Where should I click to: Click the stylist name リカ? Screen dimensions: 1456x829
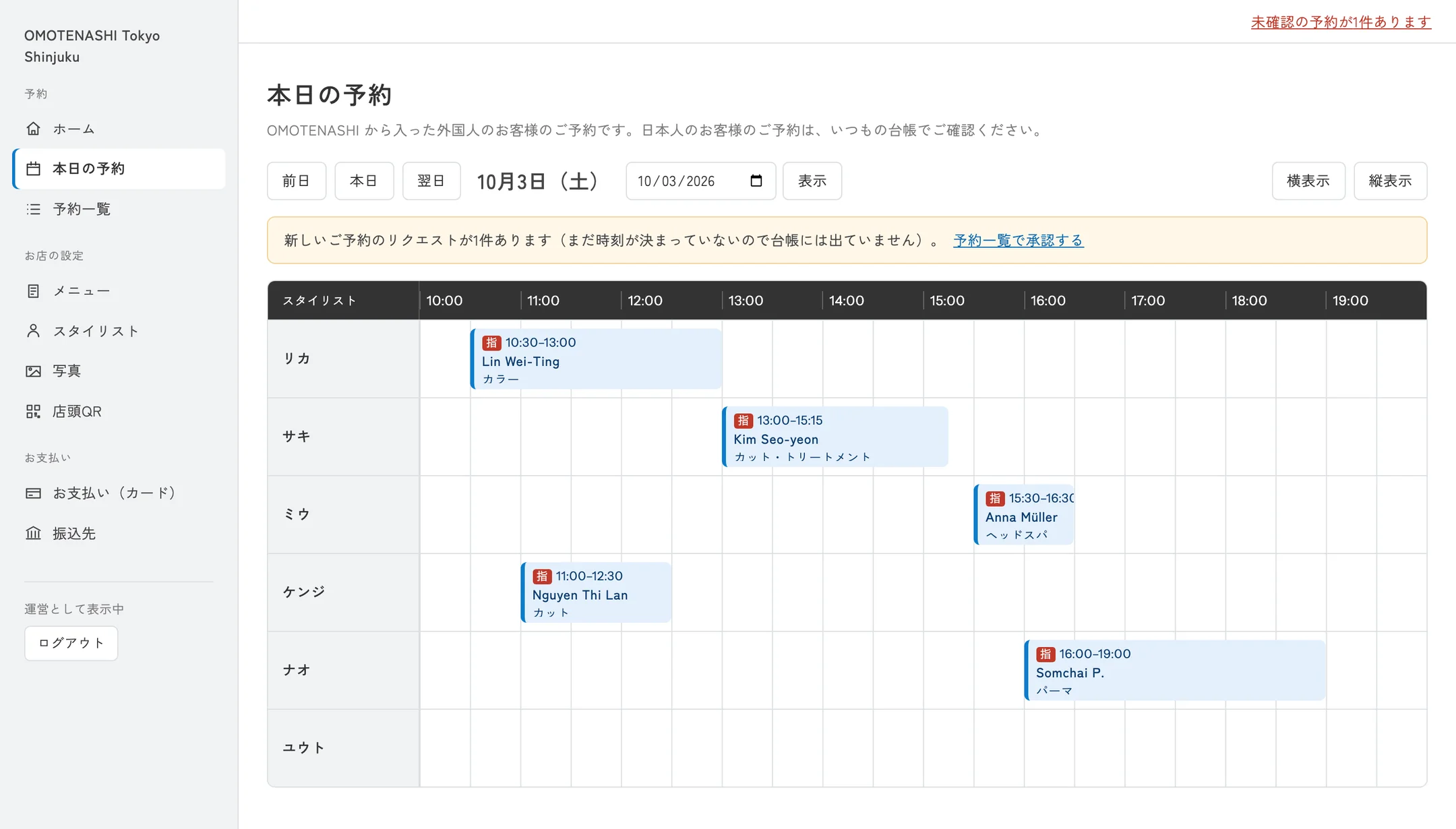point(297,359)
